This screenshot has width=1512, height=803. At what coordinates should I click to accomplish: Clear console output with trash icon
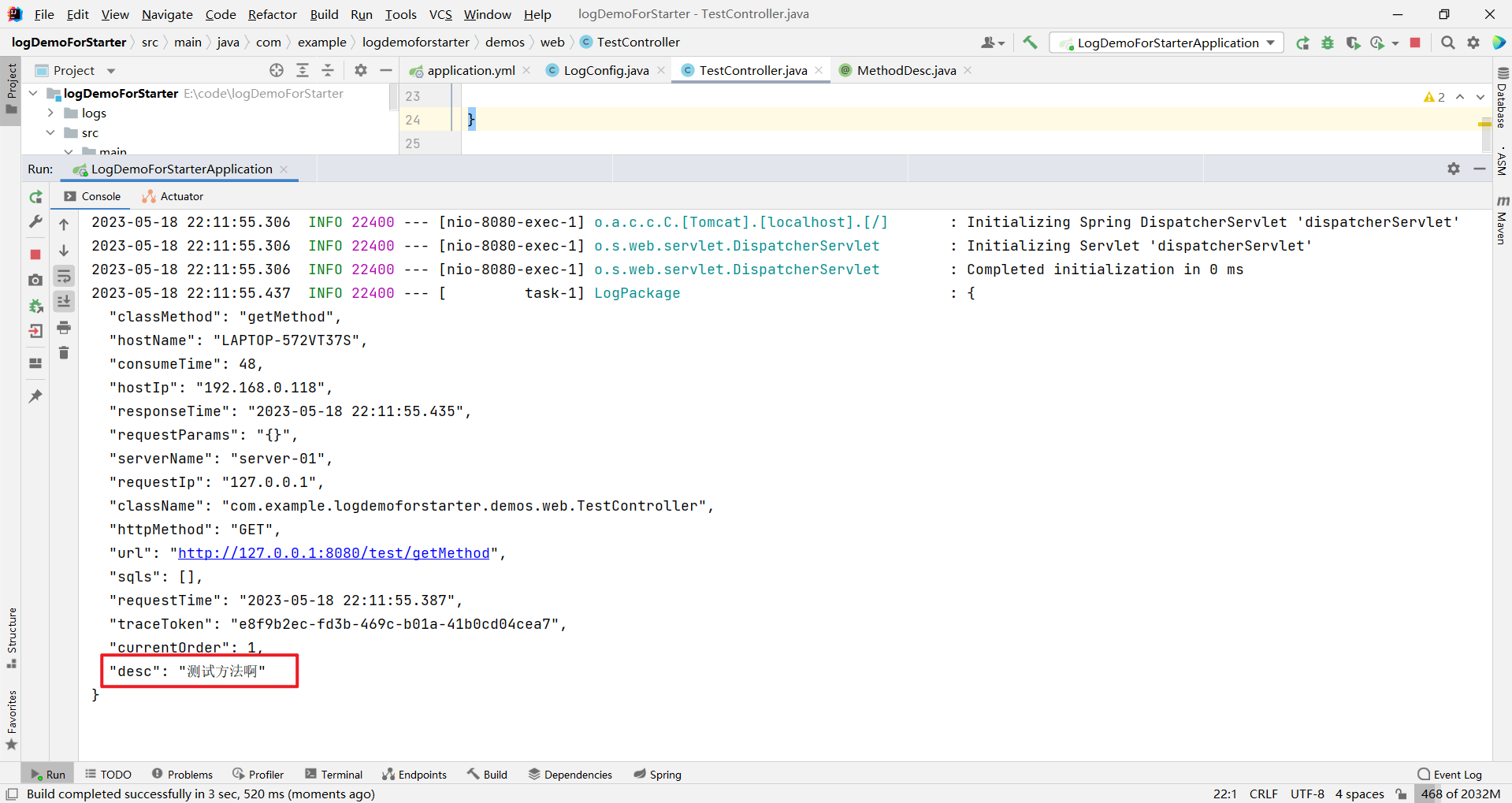pos(64,353)
